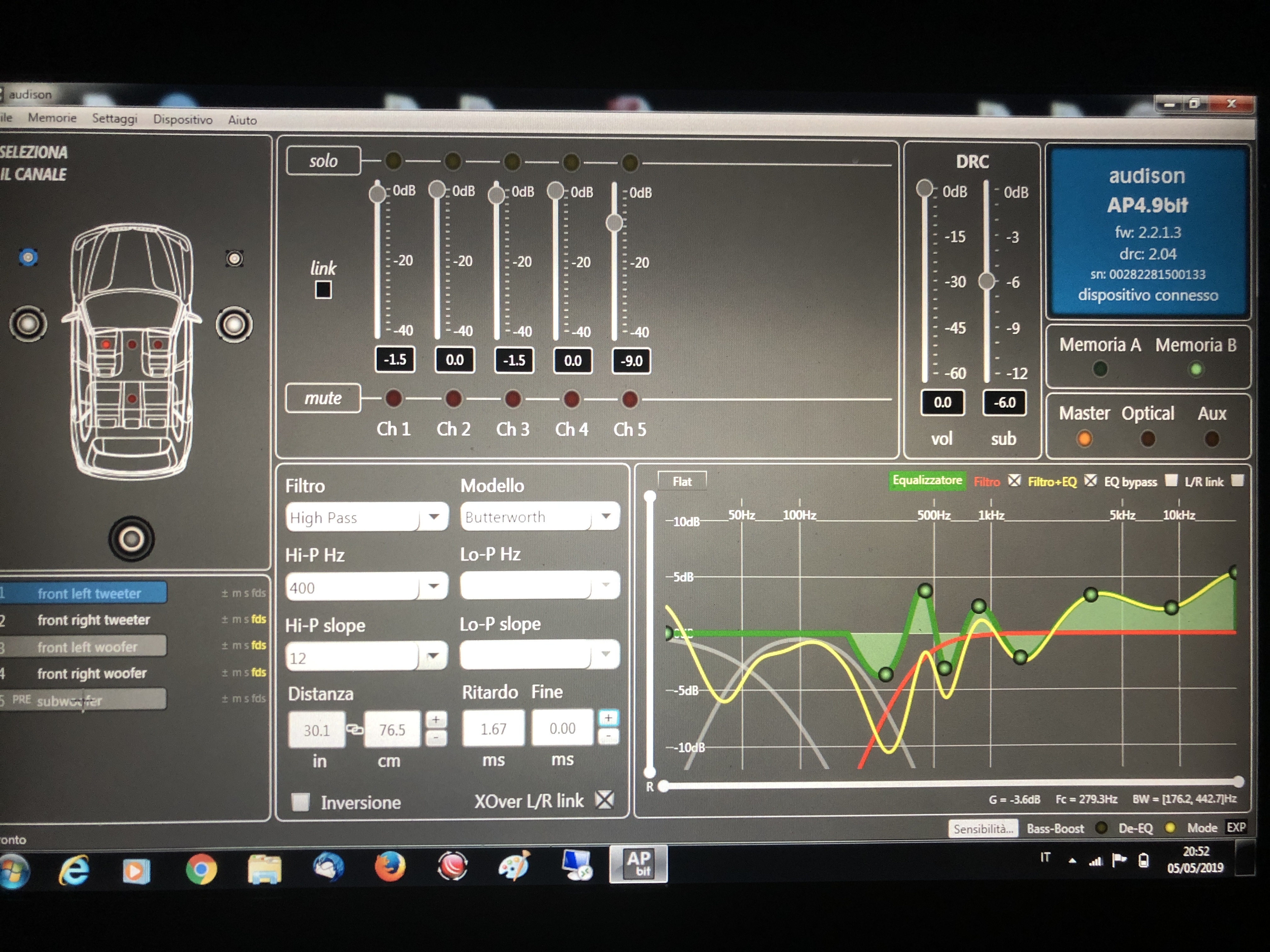Click the Mode EXP button

pos(1236,827)
